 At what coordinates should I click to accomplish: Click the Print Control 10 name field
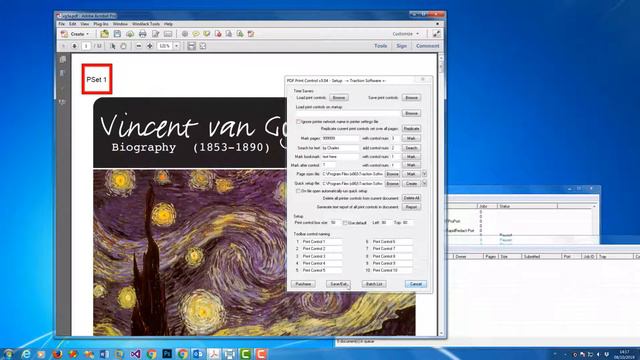pos(391,270)
